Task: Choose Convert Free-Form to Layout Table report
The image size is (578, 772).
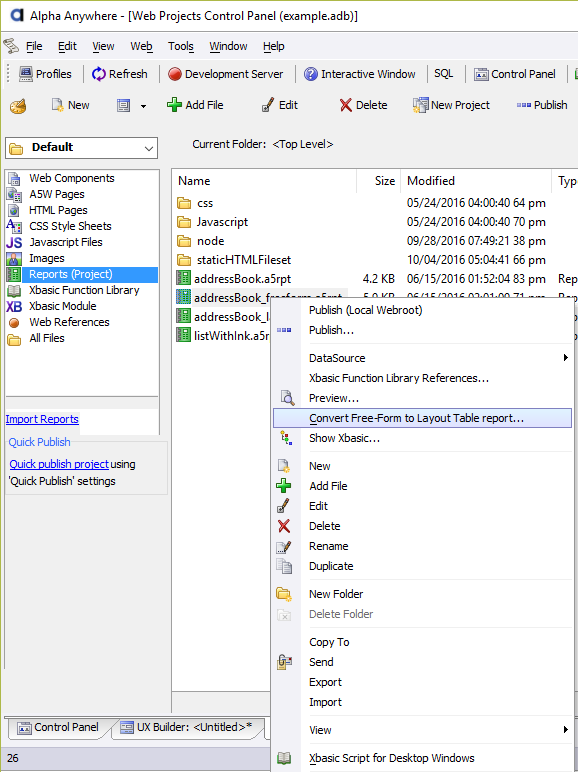Action: click(x=422, y=418)
